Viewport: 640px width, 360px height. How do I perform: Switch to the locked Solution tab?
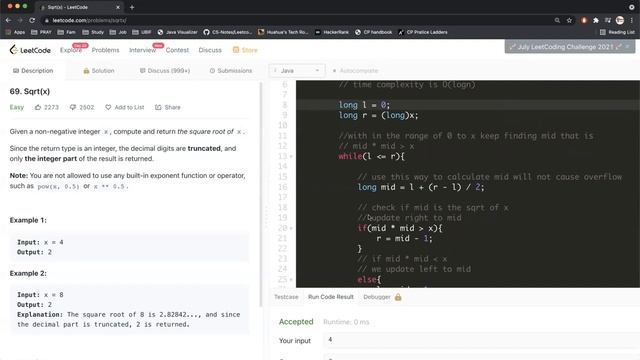point(98,71)
